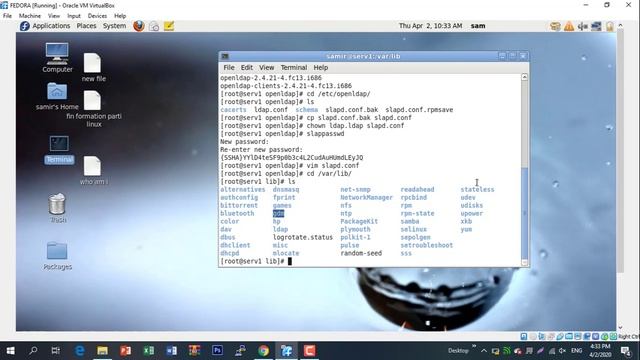
Task: Open the Windows Start menu
Action: 11,351
